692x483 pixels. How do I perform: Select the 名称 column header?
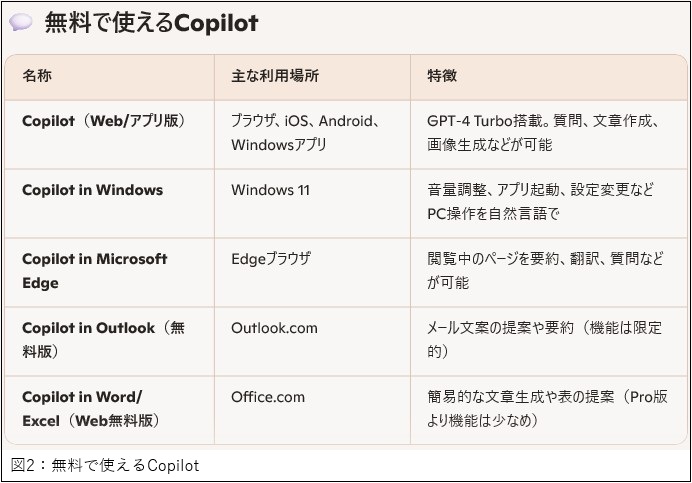pyautogui.click(x=40, y=76)
